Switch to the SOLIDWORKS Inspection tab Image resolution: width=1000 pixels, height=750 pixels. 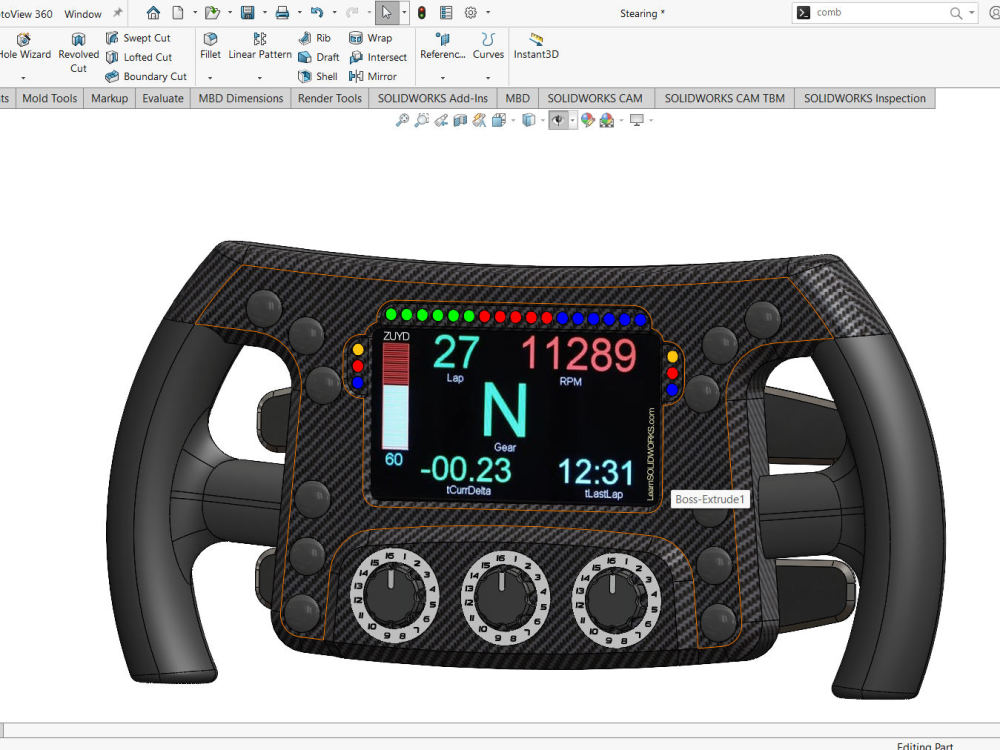tap(865, 98)
